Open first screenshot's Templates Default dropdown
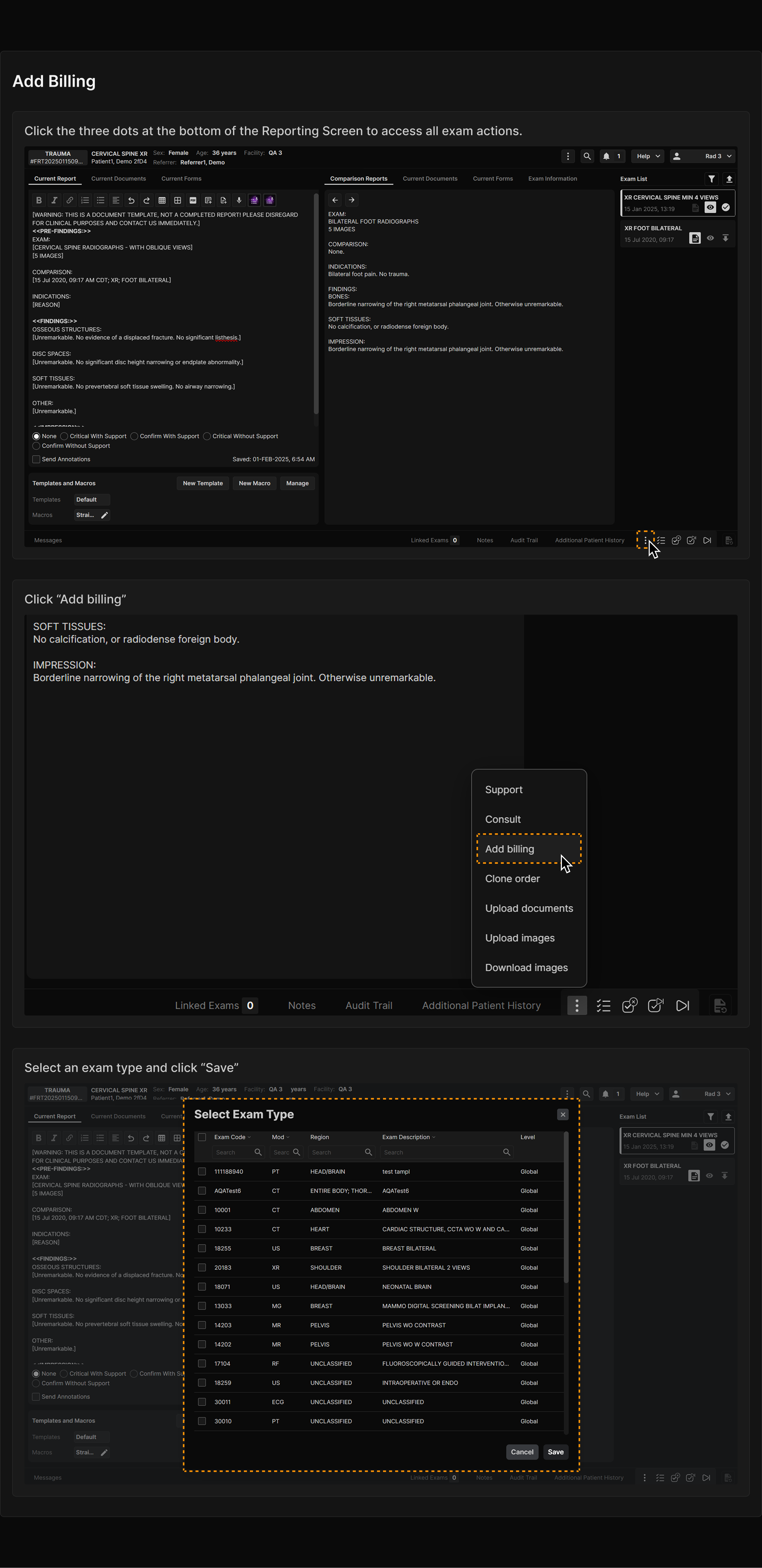This screenshot has width=762, height=1568. [x=92, y=500]
